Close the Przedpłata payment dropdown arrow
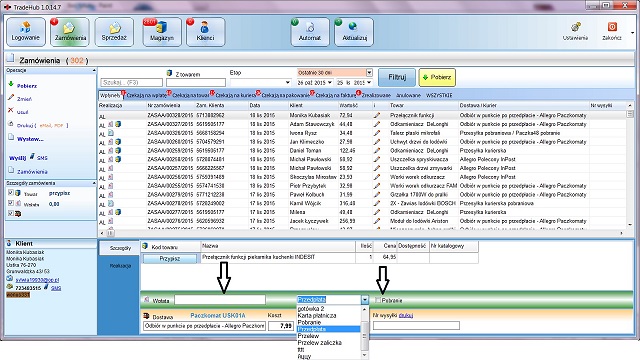This screenshot has width=640, height=360. [x=364, y=300]
